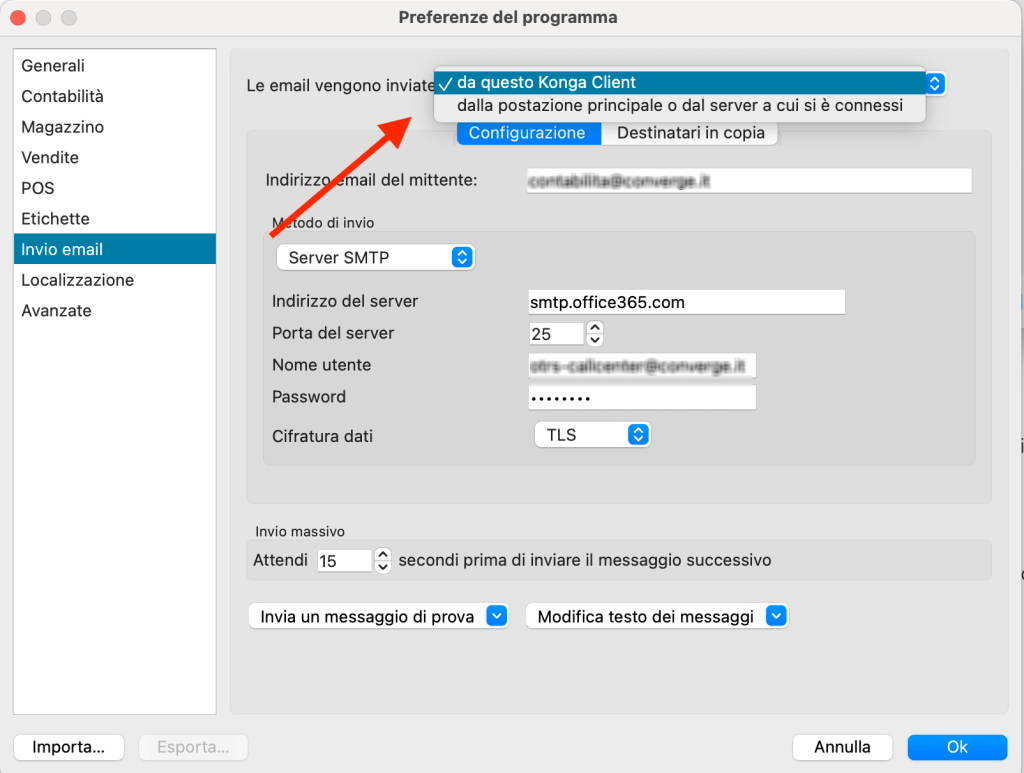This screenshot has height=773, width=1024.
Task: Click the server port stepper arrows
Action: pyautogui.click(x=595, y=333)
